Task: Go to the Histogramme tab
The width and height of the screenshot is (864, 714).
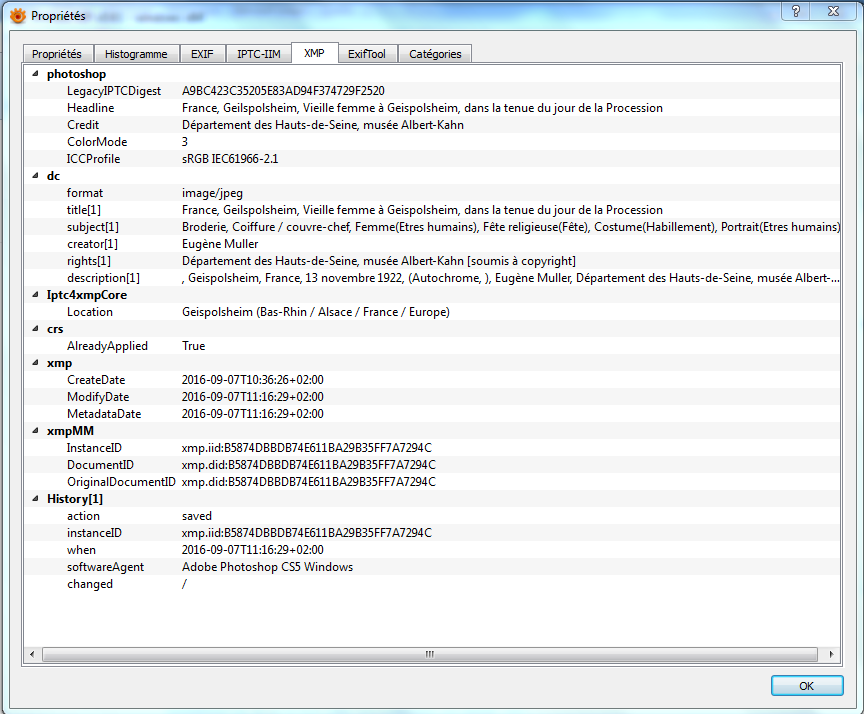Action: (x=136, y=53)
